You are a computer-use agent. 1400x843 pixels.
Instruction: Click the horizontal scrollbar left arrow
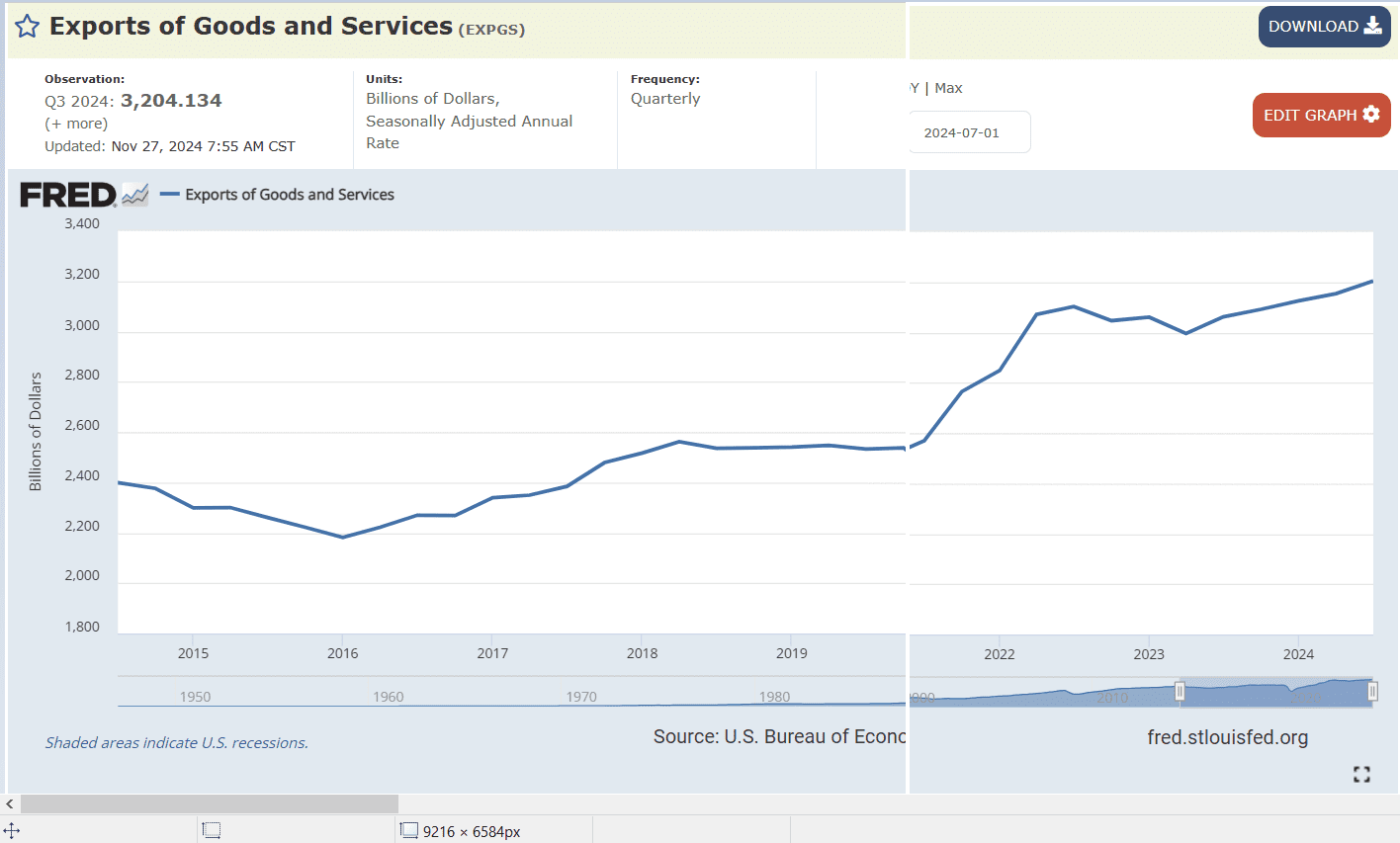coord(10,804)
